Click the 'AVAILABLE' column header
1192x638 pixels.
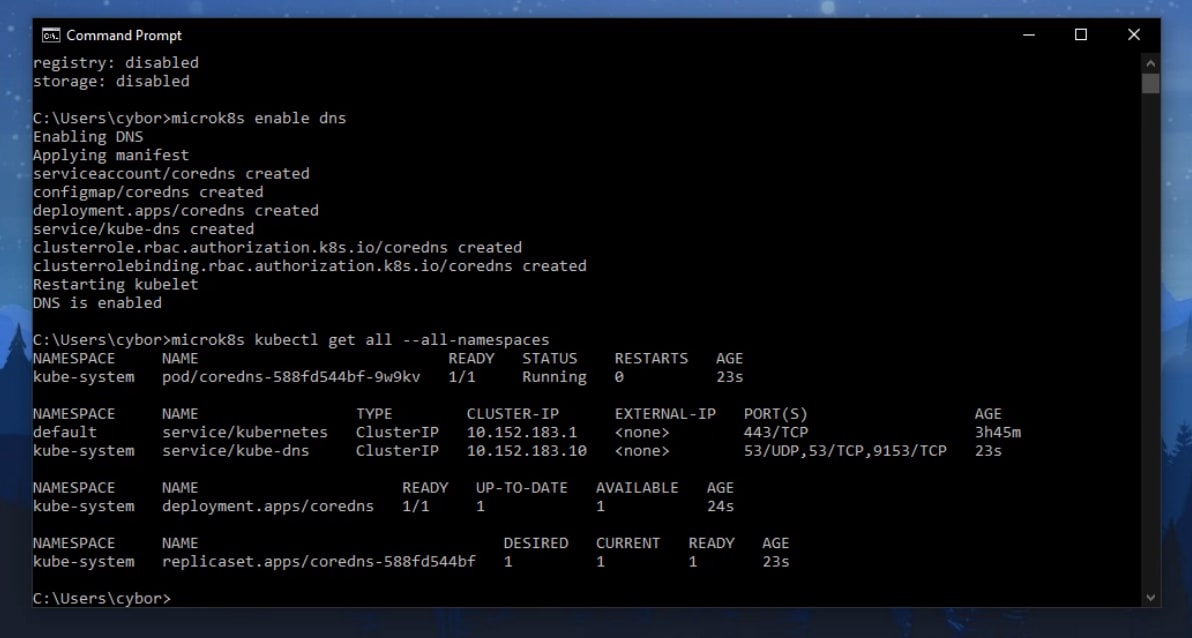tap(637, 487)
